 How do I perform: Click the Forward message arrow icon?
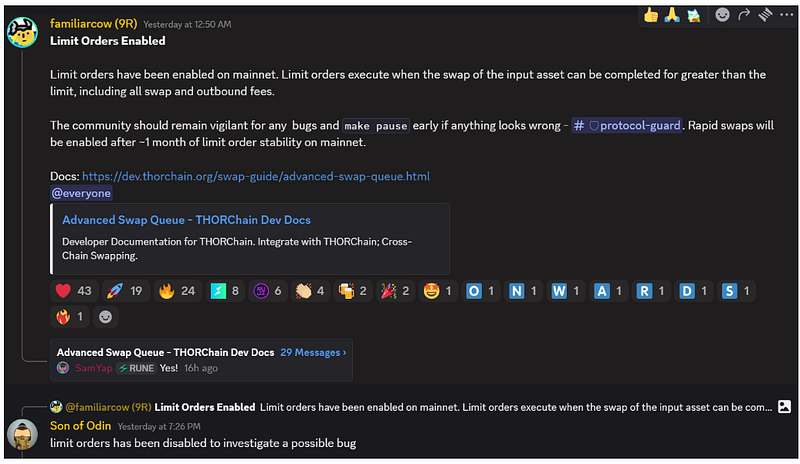[x=744, y=15]
